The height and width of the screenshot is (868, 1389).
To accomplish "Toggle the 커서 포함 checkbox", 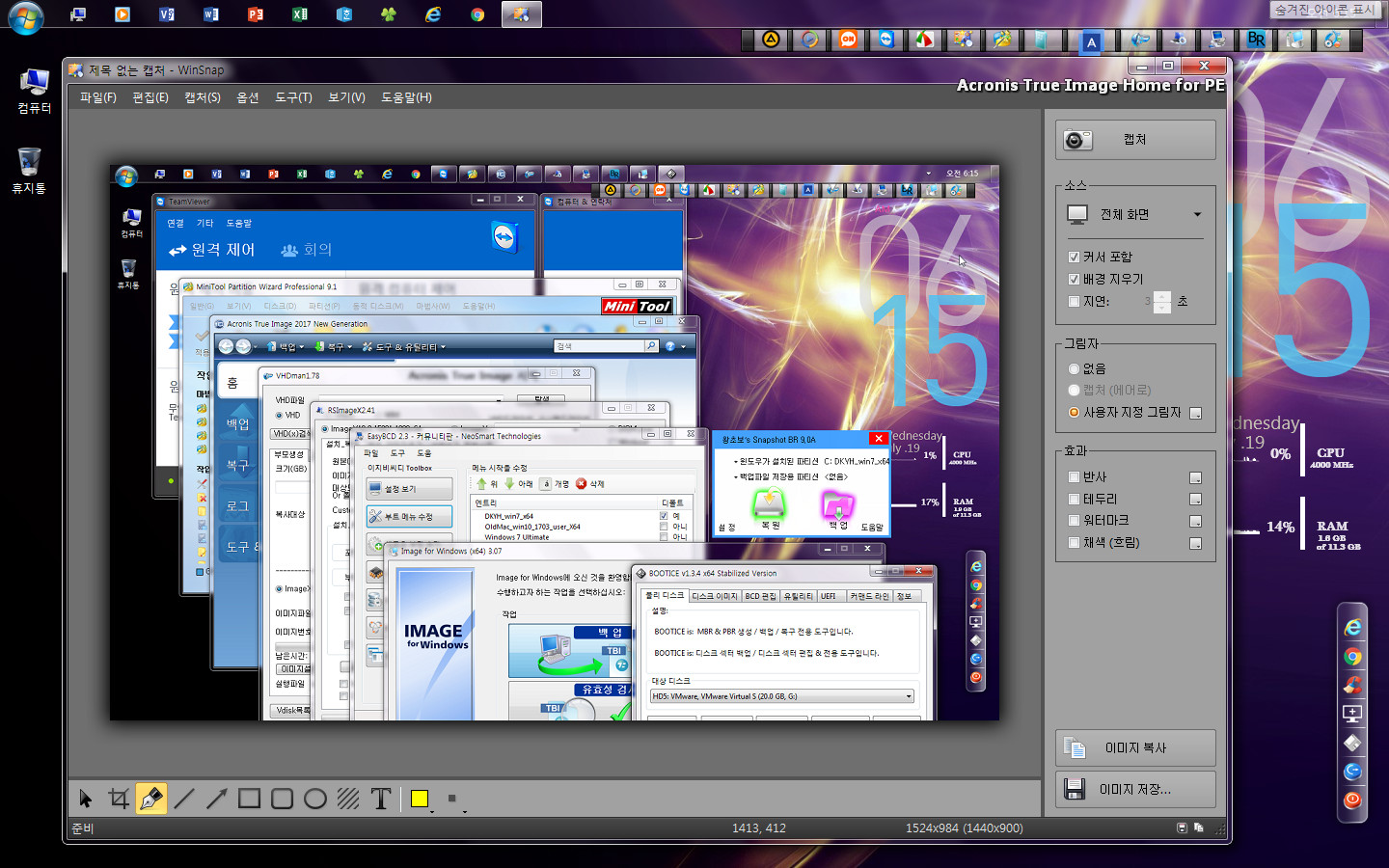I will (1074, 257).
